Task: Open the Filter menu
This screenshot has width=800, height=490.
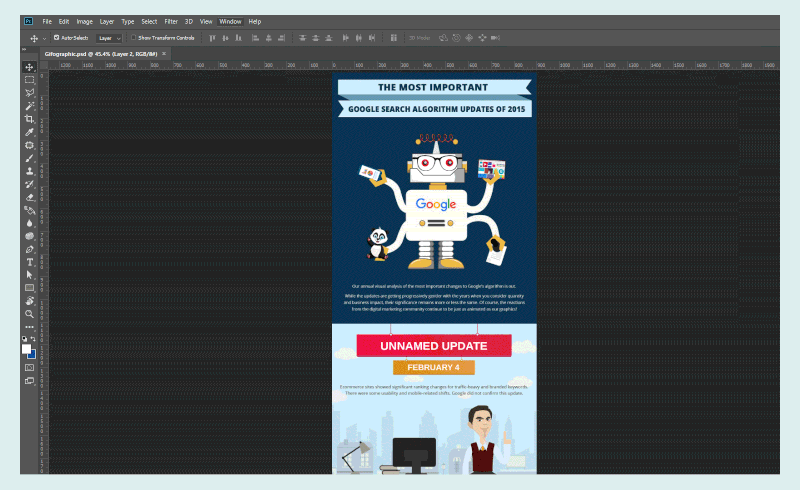Action: (x=171, y=21)
